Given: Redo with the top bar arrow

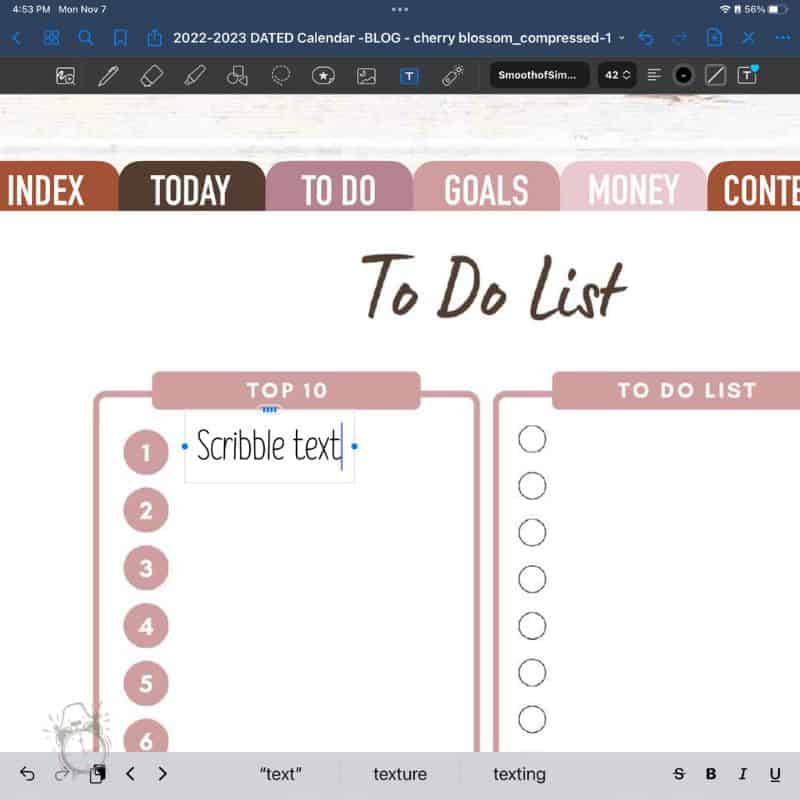Looking at the screenshot, I should (x=680, y=38).
